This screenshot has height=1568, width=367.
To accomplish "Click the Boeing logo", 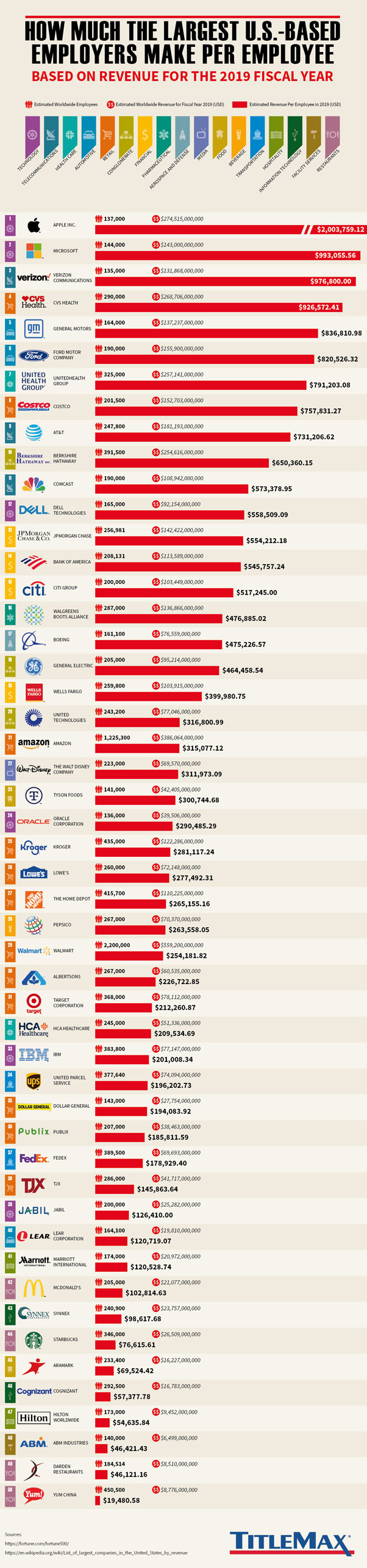I will pos(34,640).
